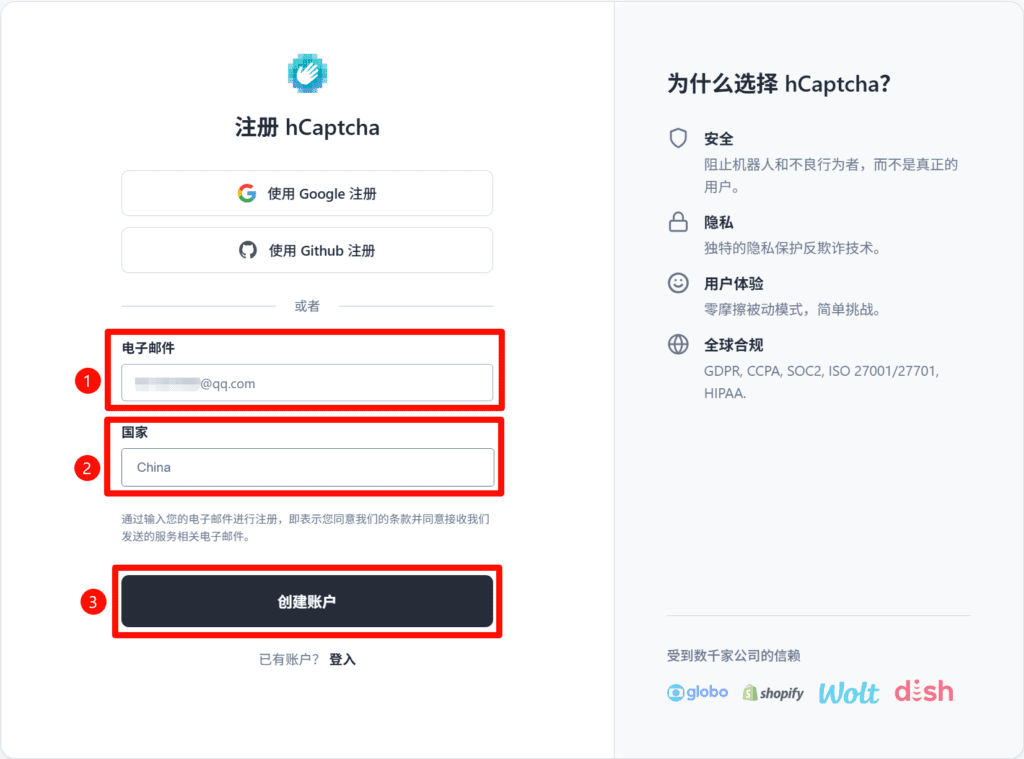This screenshot has width=1024, height=759.
Task: Click the globo company logo
Action: pos(697,692)
